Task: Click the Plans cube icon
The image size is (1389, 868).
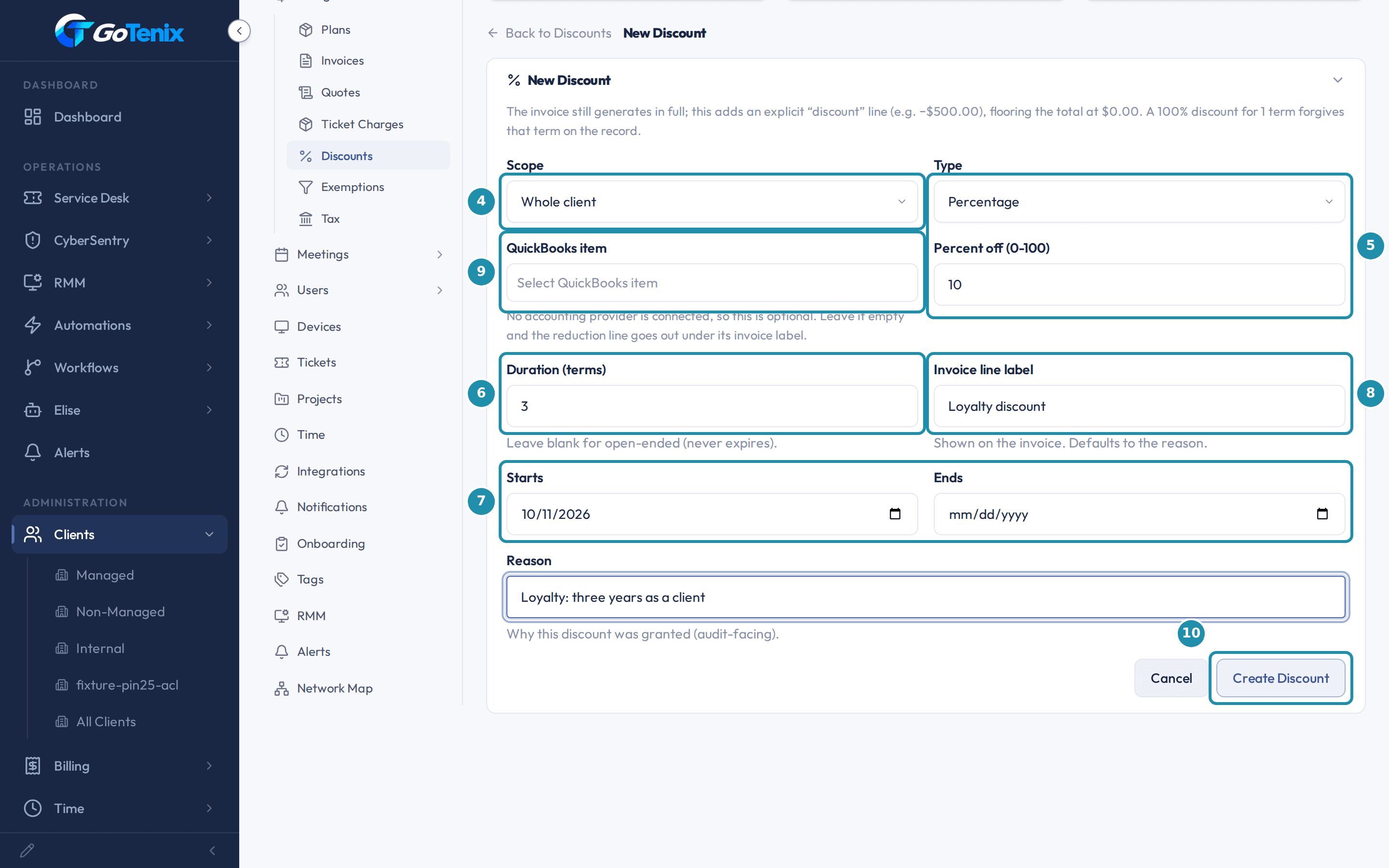Action: pyautogui.click(x=306, y=30)
